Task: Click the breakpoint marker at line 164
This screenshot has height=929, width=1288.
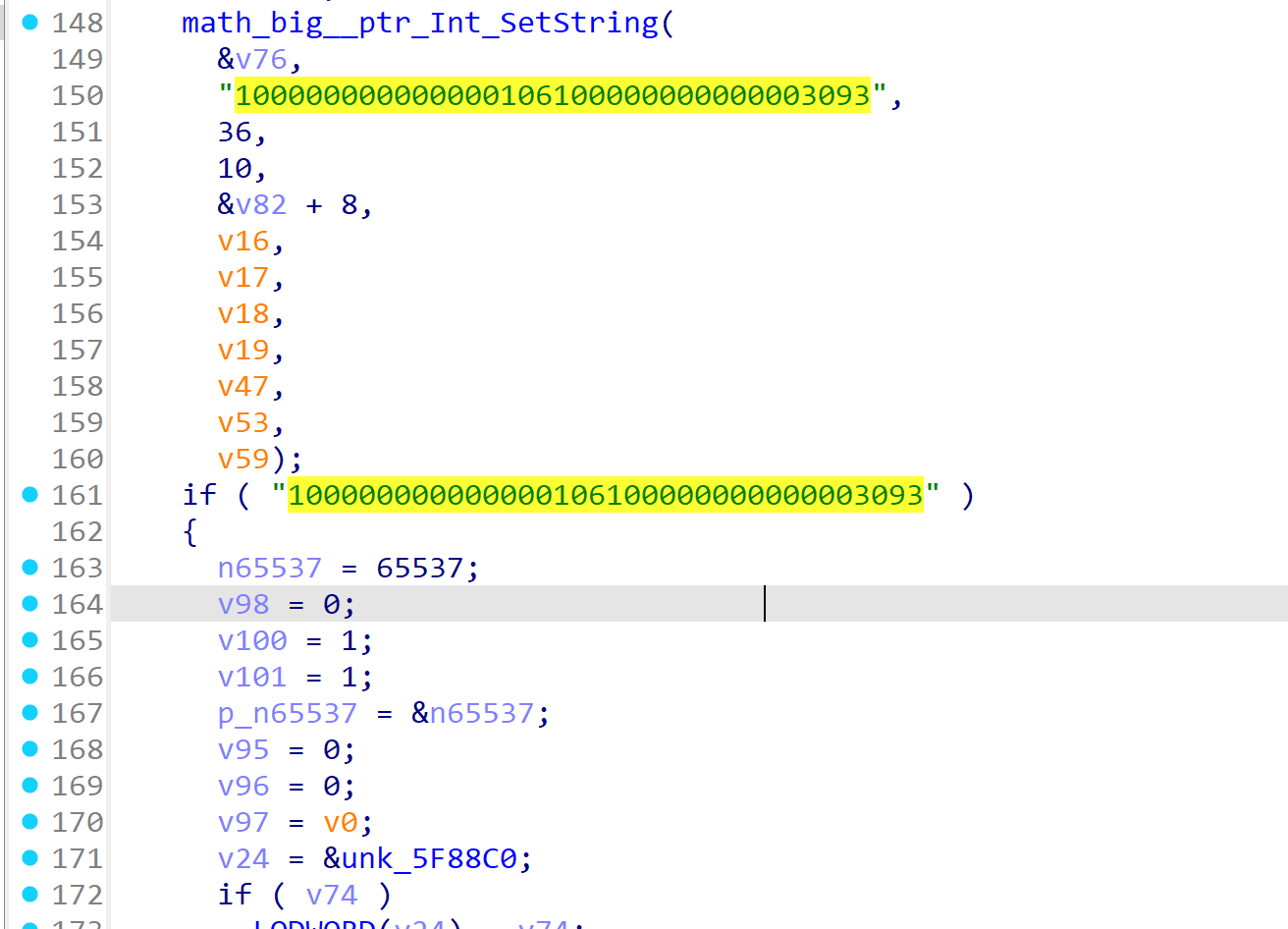Action: click(x=30, y=603)
